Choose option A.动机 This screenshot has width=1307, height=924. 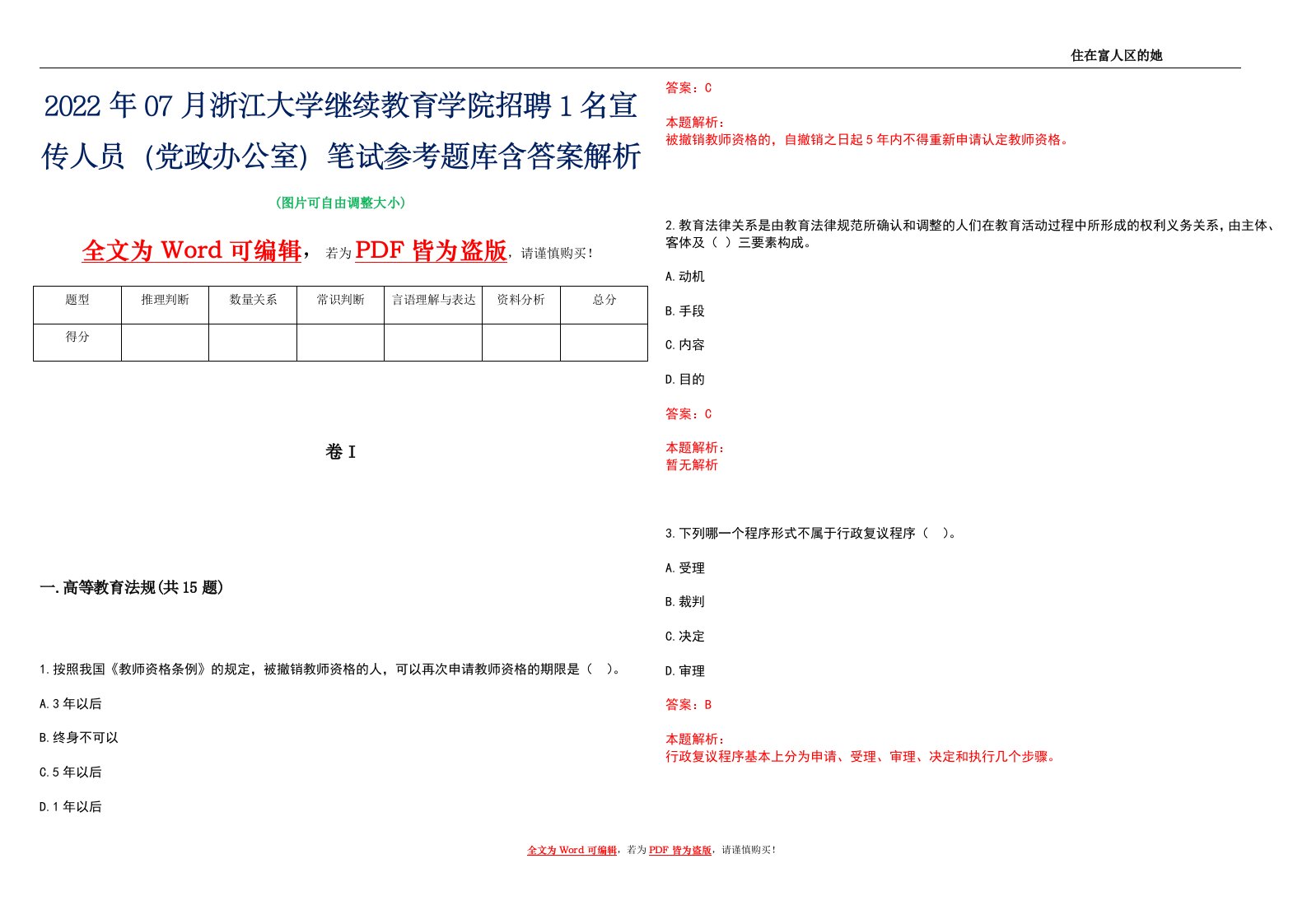pos(685,277)
